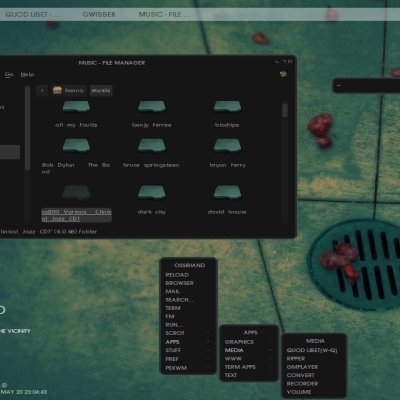Expand the Scrot submenu

[189, 333]
